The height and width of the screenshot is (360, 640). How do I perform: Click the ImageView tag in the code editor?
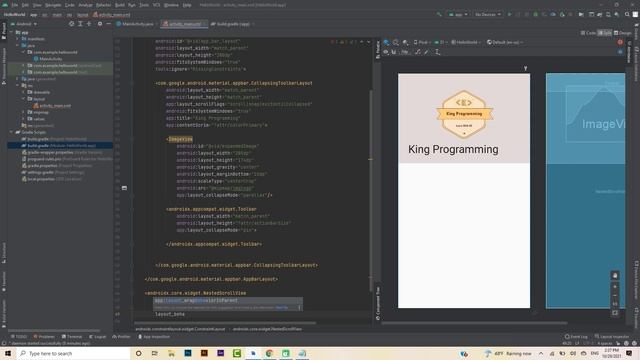pyautogui.click(x=180, y=139)
